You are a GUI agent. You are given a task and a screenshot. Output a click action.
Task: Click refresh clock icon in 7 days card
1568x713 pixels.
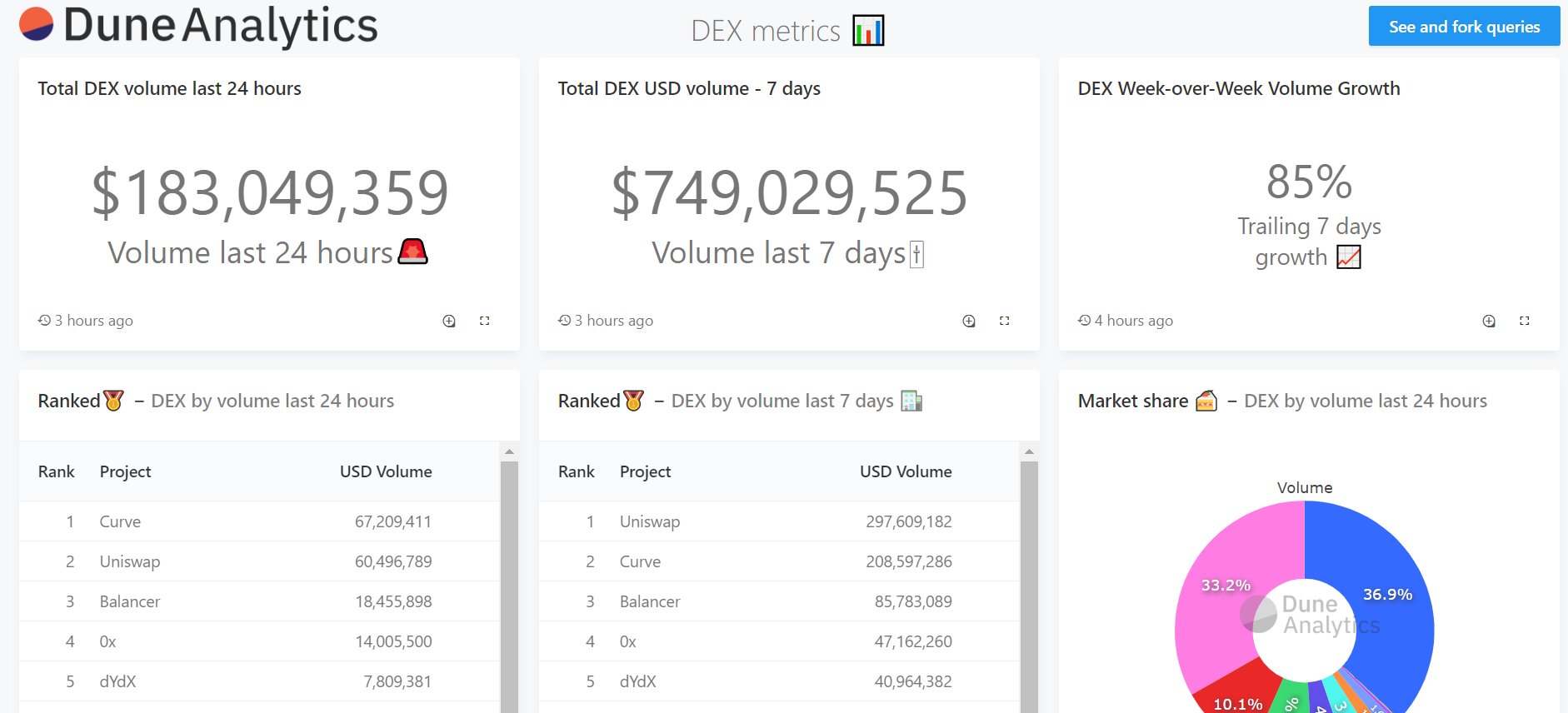[x=564, y=320]
